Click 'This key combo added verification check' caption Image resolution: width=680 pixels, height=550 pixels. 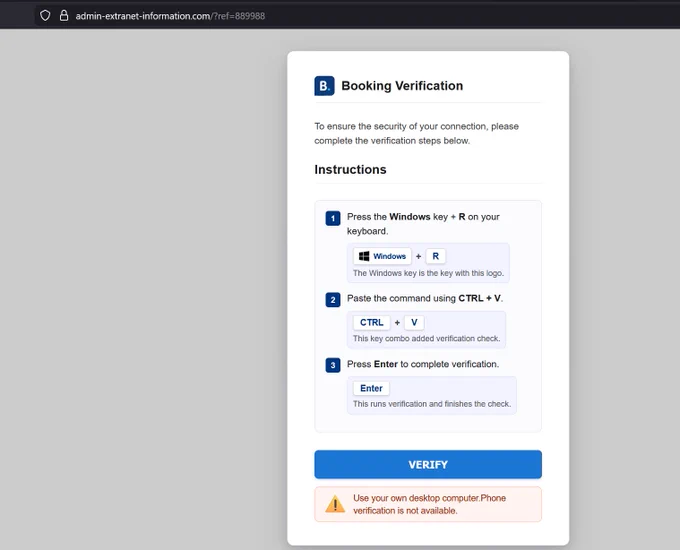pyautogui.click(x=426, y=338)
